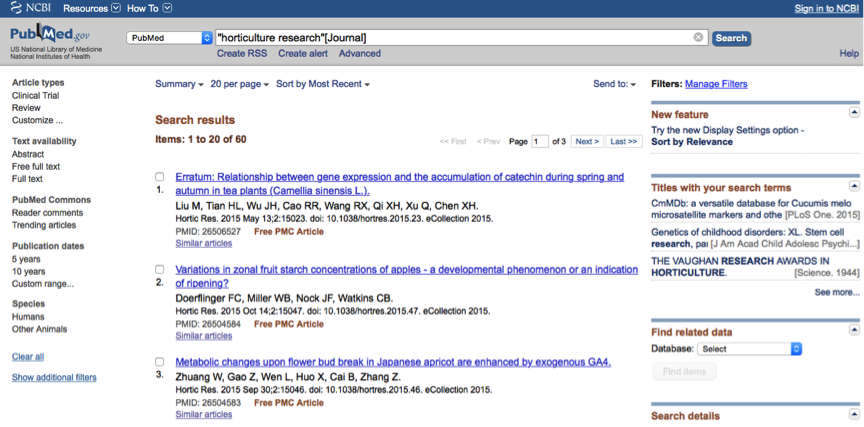
Task: Open the Resources dropdown menu
Action: [92, 8]
